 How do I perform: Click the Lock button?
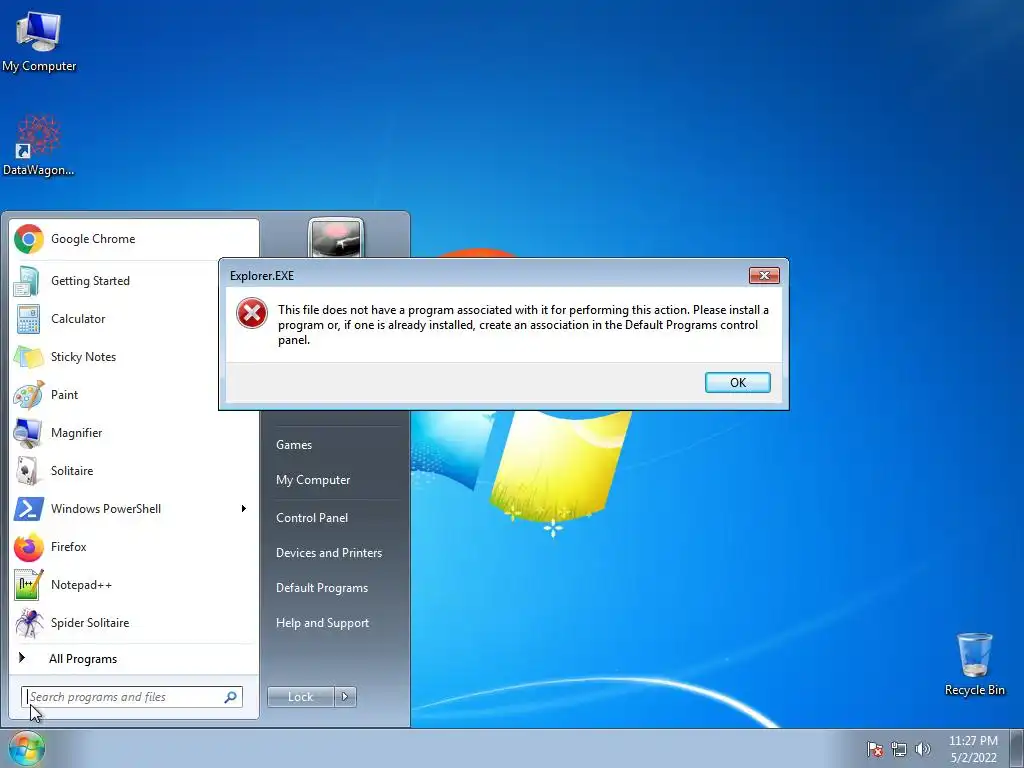tap(300, 697)
